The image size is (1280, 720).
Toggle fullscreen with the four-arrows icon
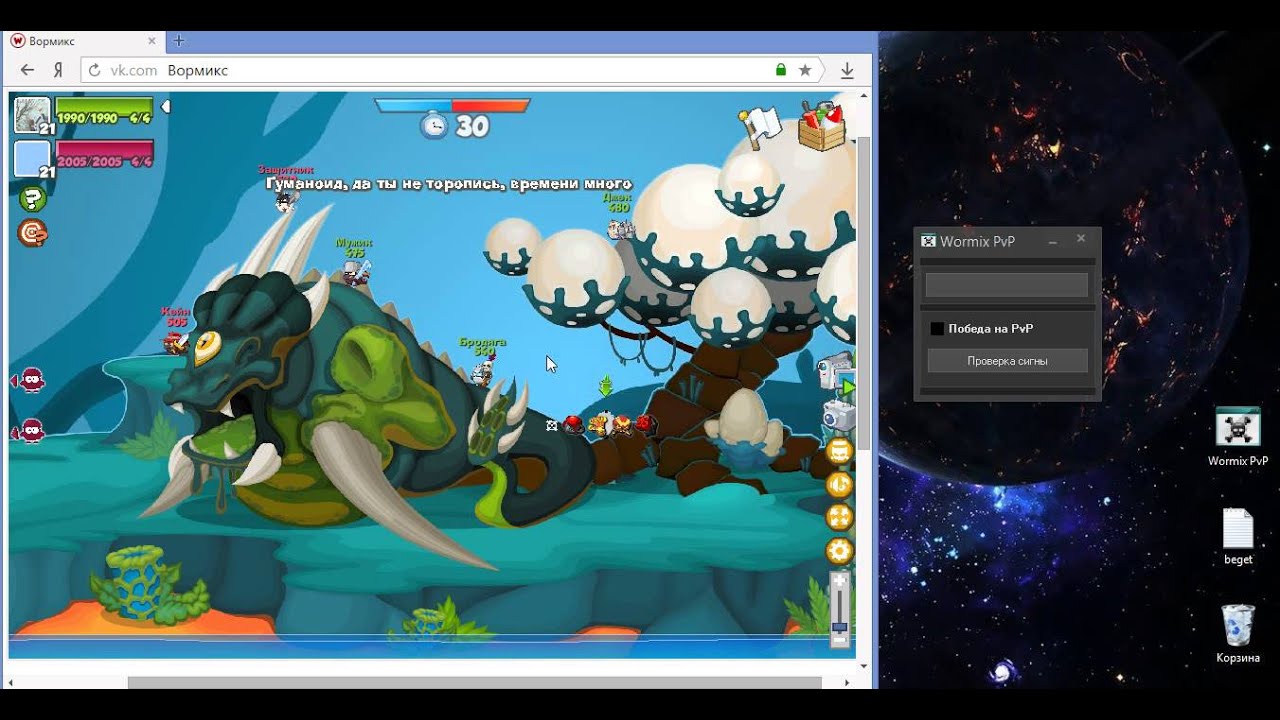click(839, 517)
